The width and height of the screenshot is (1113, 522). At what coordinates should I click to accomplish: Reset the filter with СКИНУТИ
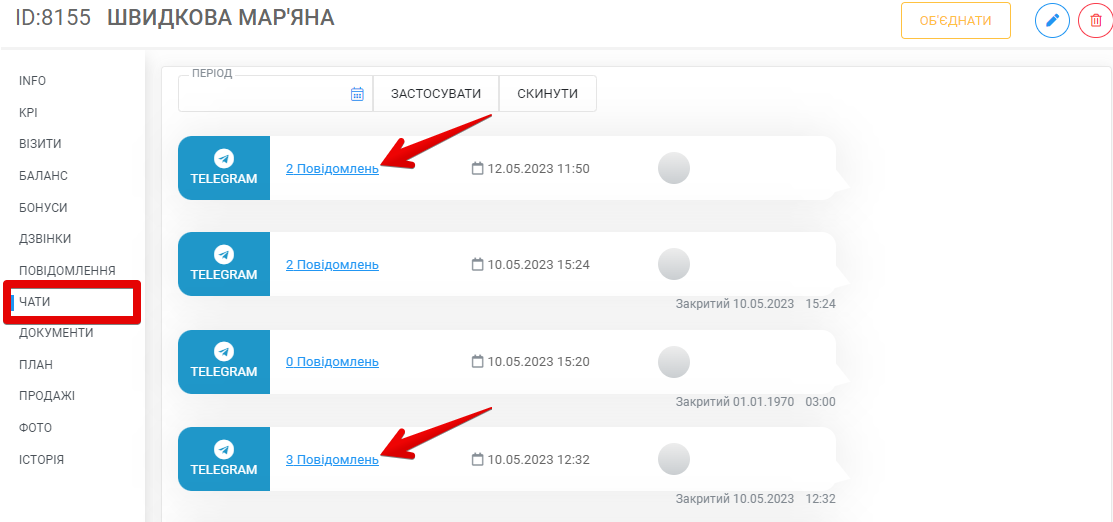pyautogui.click(x=547, y=94)
